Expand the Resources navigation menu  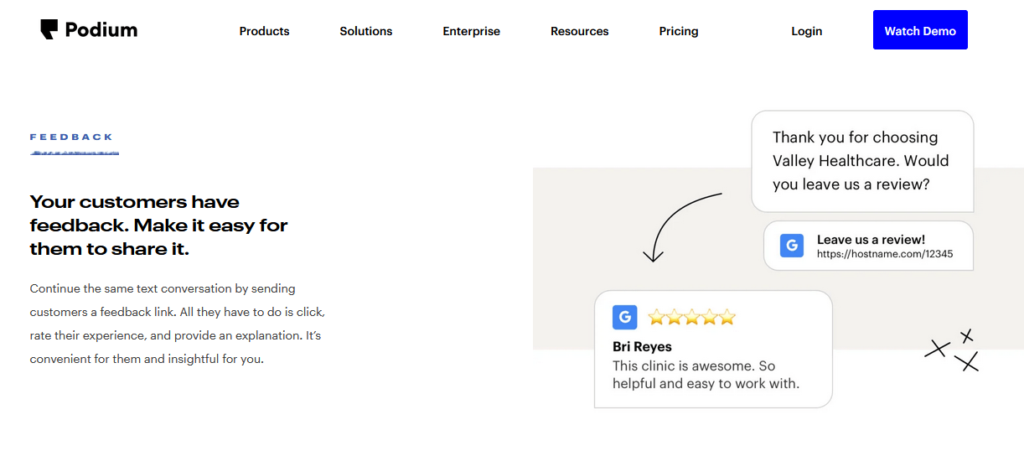pyautogui.click(x=579, y=31)
